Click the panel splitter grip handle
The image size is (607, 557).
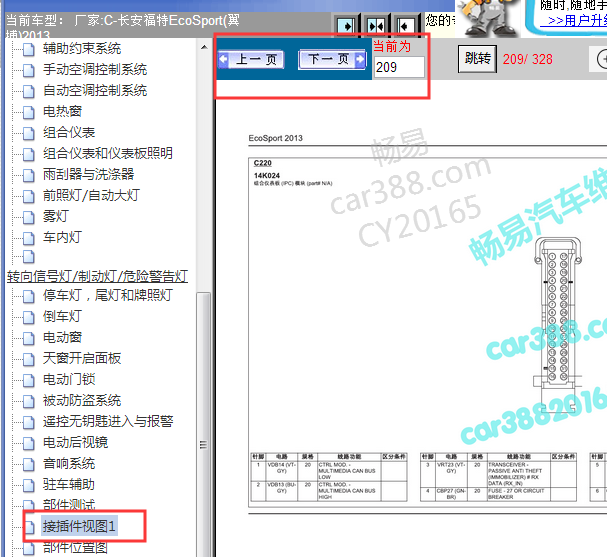203,445
